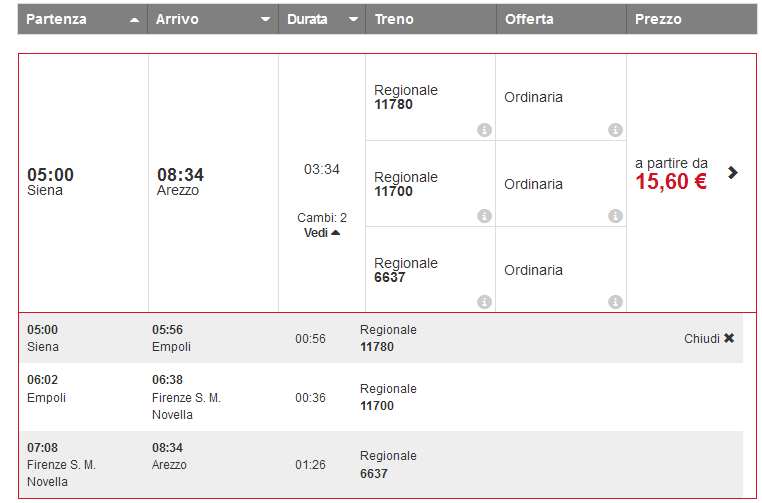Open info for second Ordinaria offer

(x=615, y=216)
